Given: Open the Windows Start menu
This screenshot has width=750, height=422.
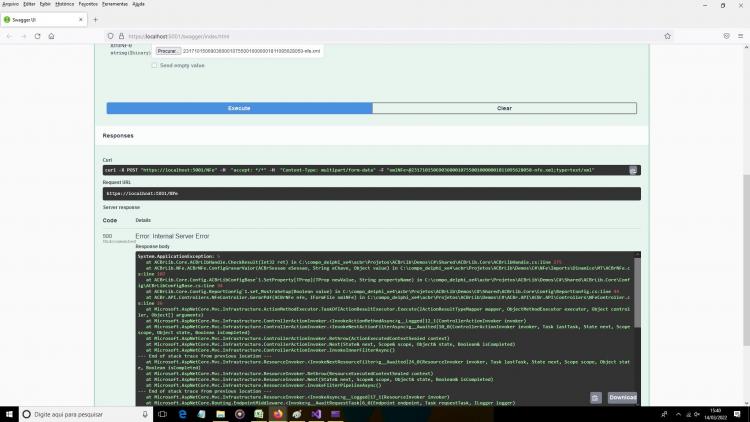Looking at the screenshot, I should point(9,414).
